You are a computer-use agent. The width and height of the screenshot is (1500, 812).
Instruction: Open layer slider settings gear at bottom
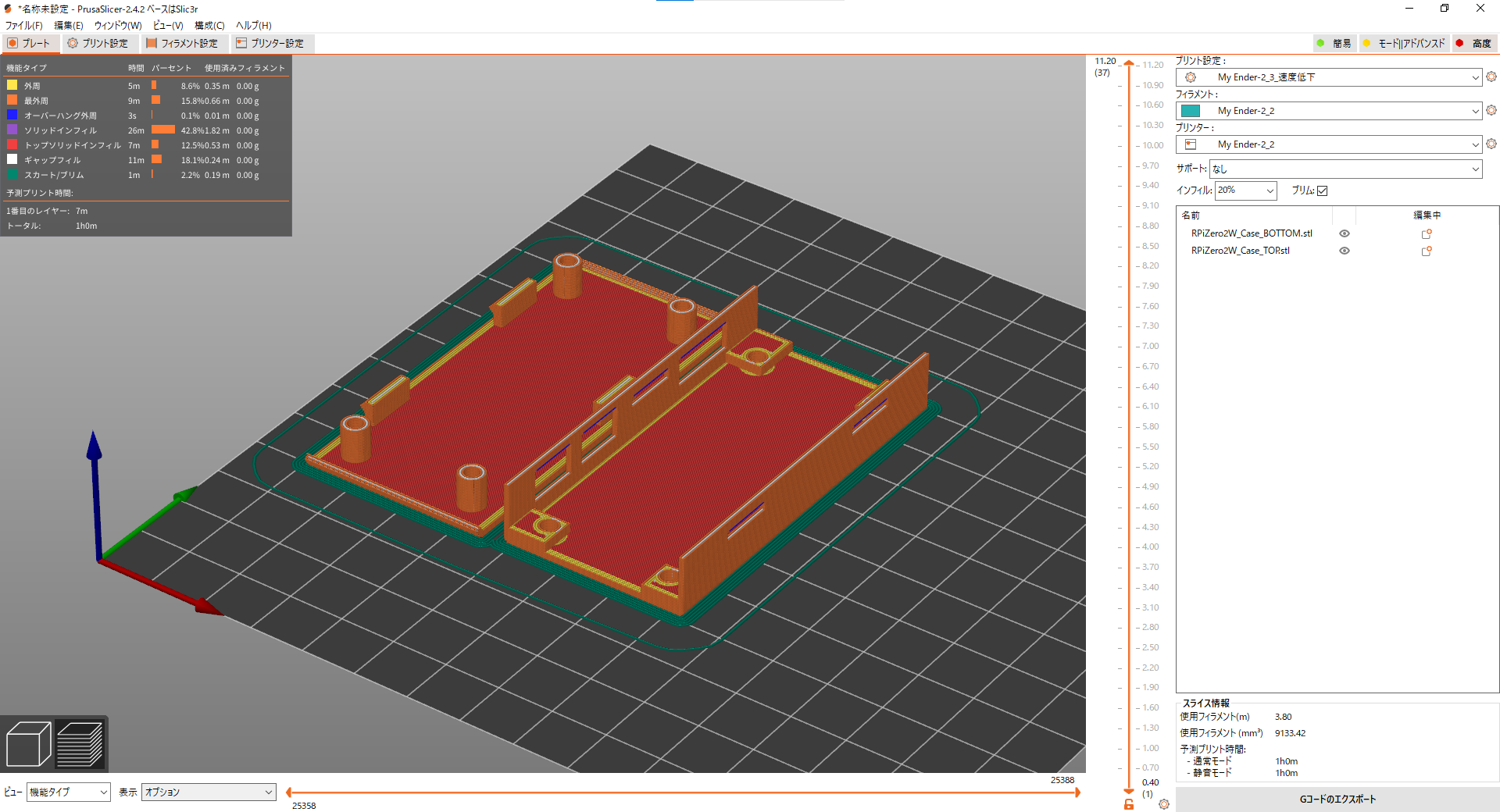1164,804
